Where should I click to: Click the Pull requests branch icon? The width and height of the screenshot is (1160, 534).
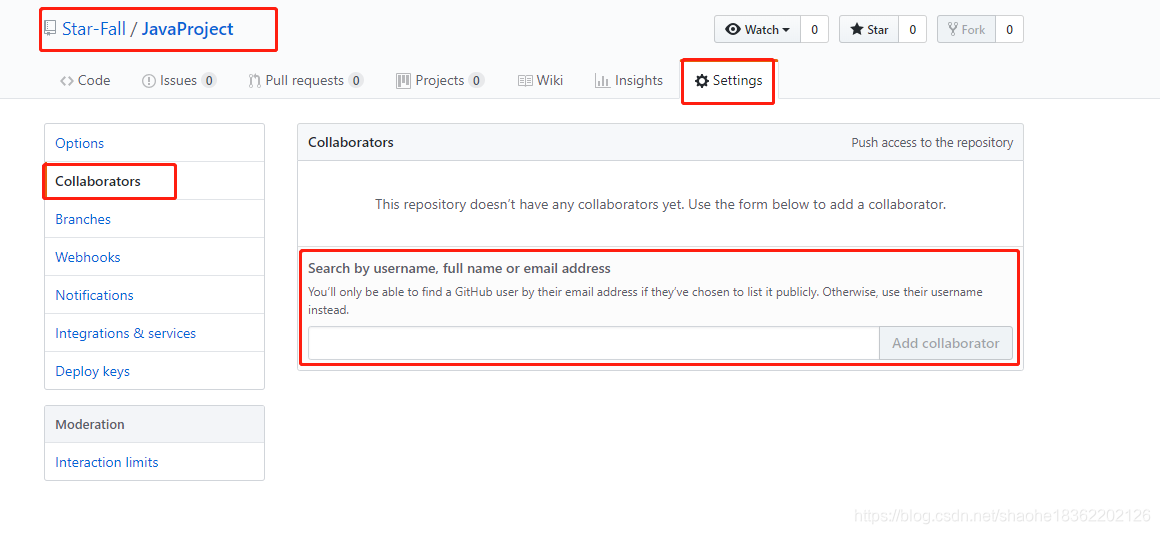click(254, 81)
